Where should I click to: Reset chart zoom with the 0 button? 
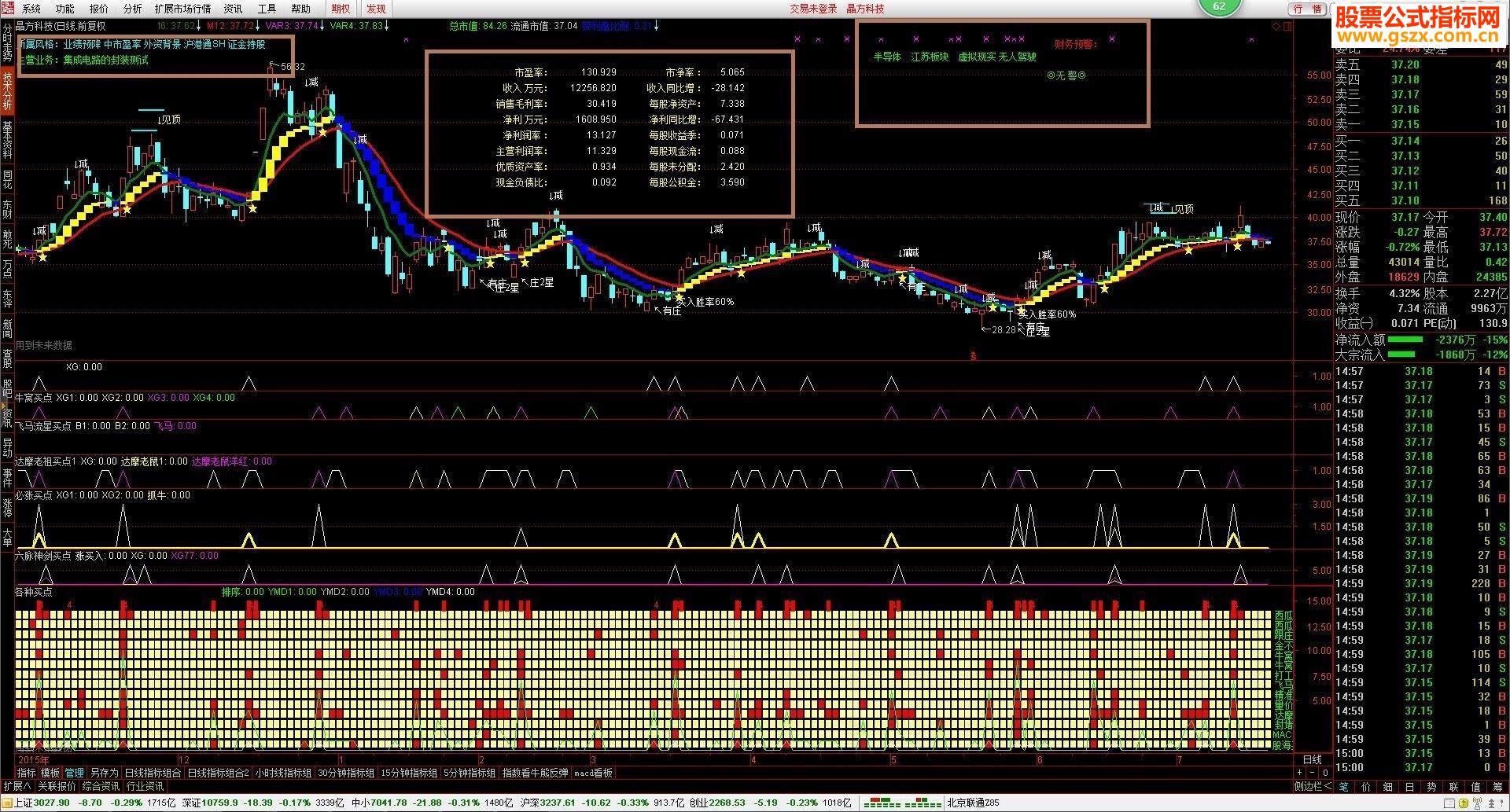tap(1325, 773)
